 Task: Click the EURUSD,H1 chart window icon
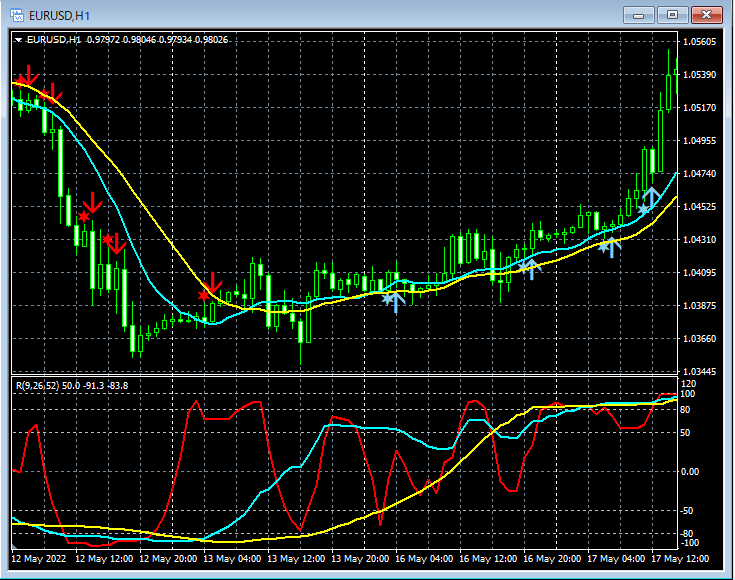17,15
